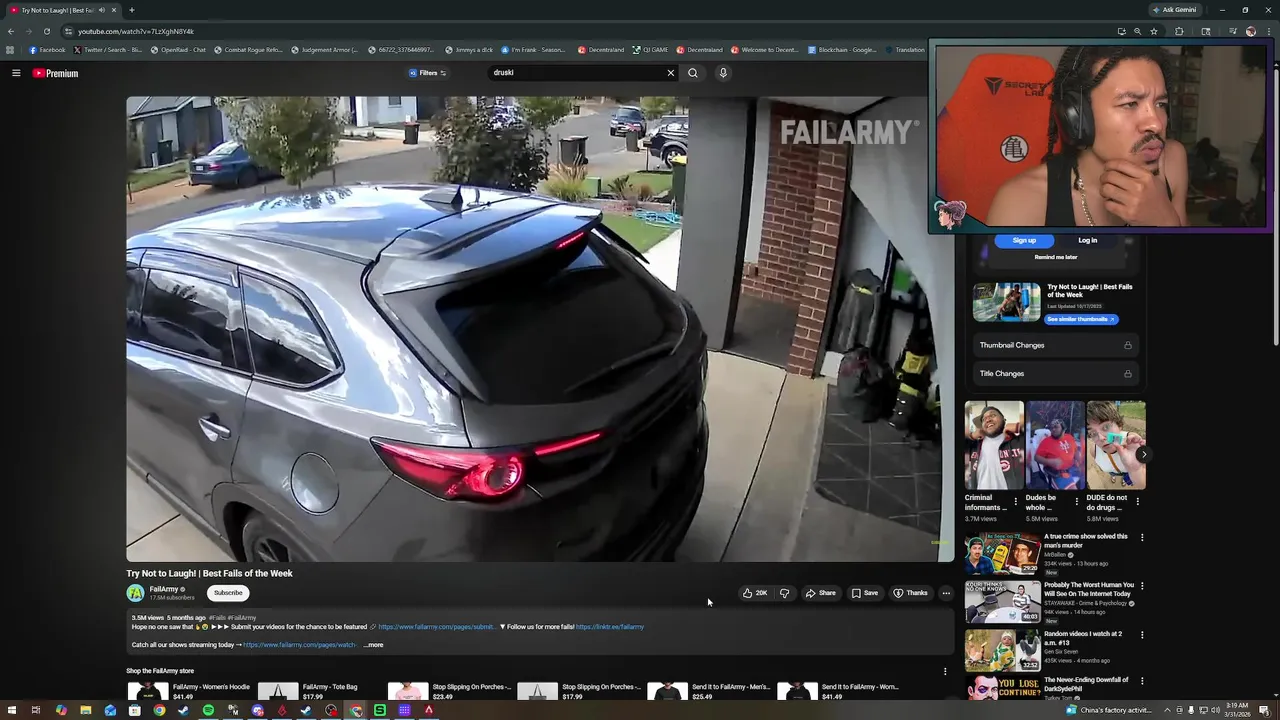The height and width of the screenshot is (720, 1280).
Task: Open options for DUDE do not drugs short
Action: (1138, 501)
